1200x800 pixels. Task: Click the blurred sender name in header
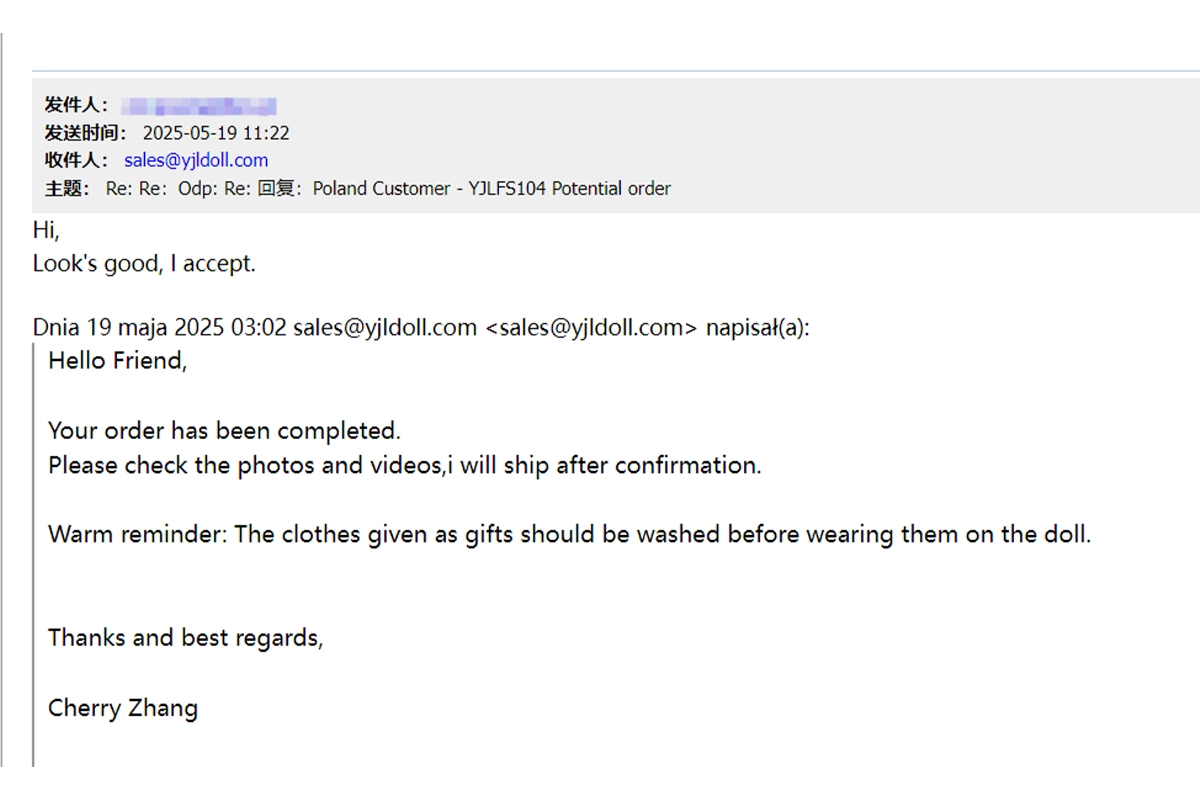(199, 105)
